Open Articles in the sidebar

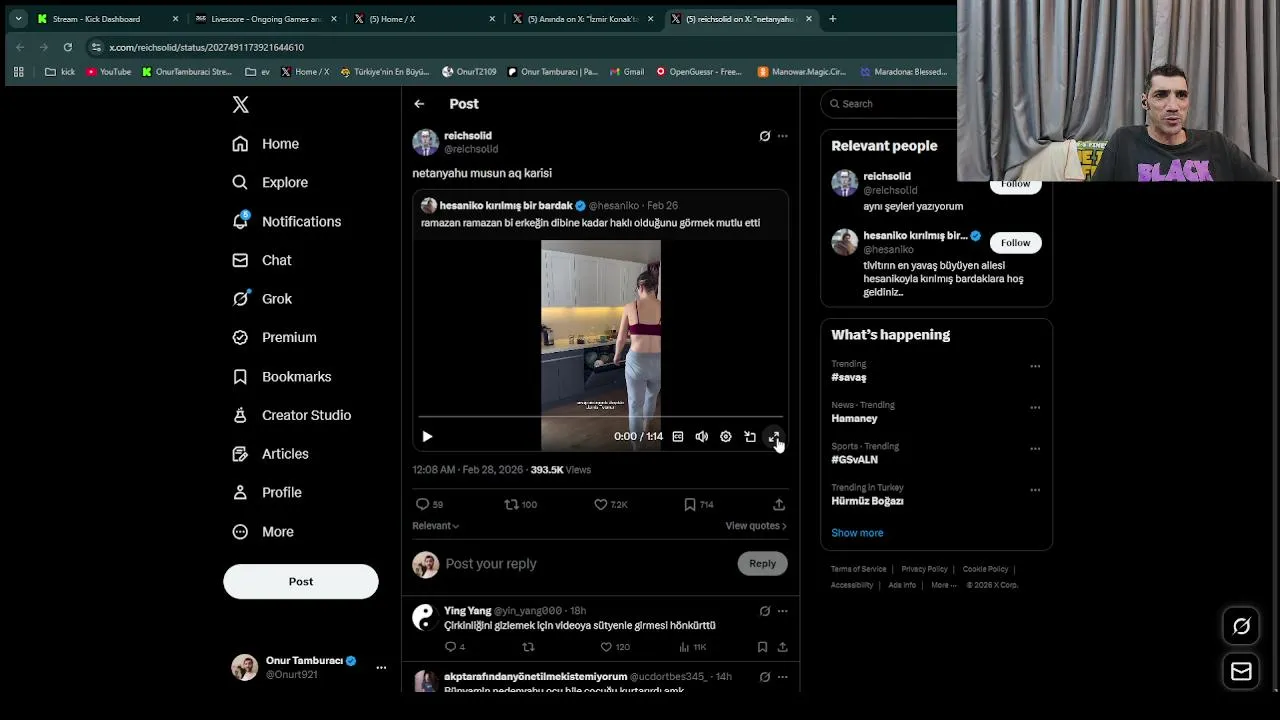point(270,454)
